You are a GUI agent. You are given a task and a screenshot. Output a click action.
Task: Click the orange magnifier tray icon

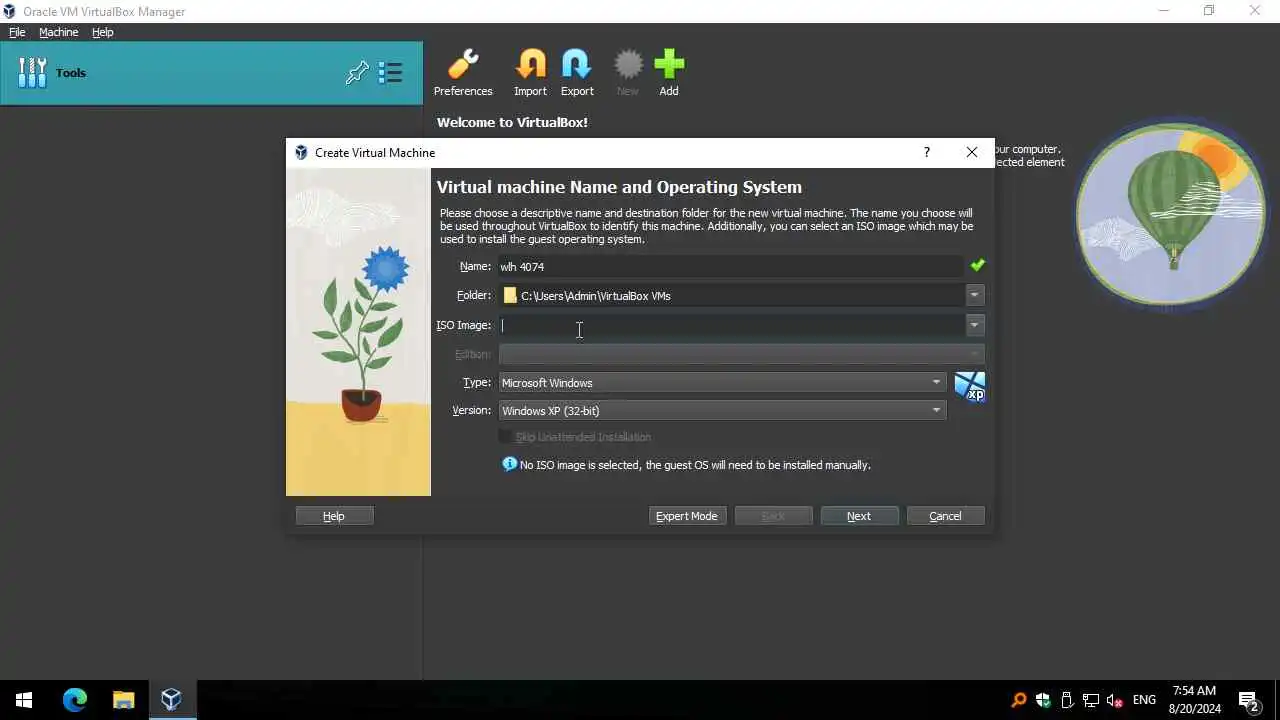[x=1019, y=700]
